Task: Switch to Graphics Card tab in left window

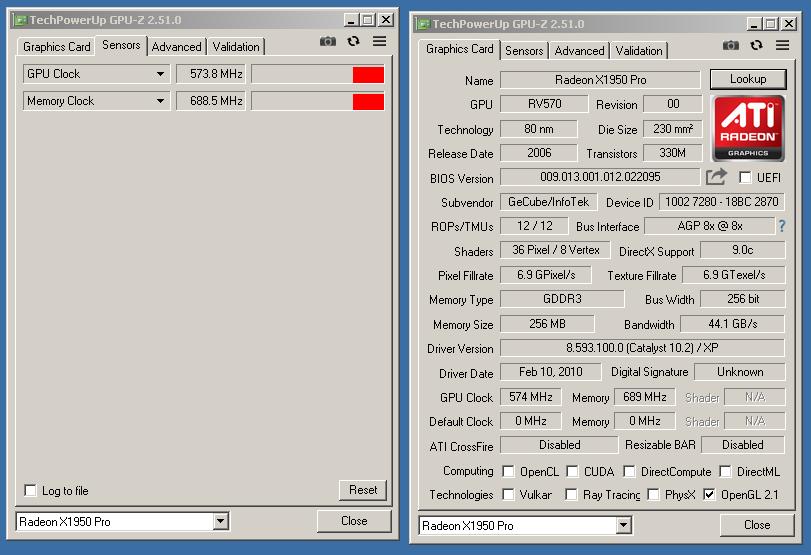Action: (56, 47)
